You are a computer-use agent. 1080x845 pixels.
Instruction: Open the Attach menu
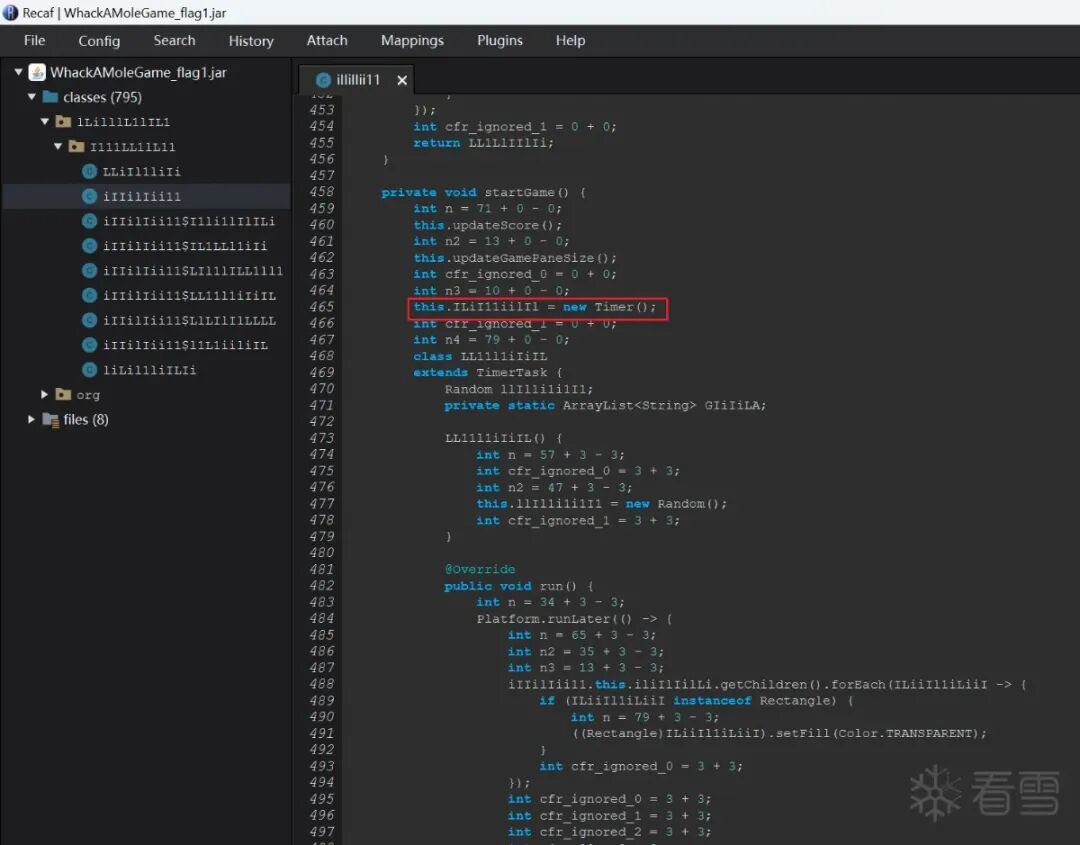pos(327,41)
